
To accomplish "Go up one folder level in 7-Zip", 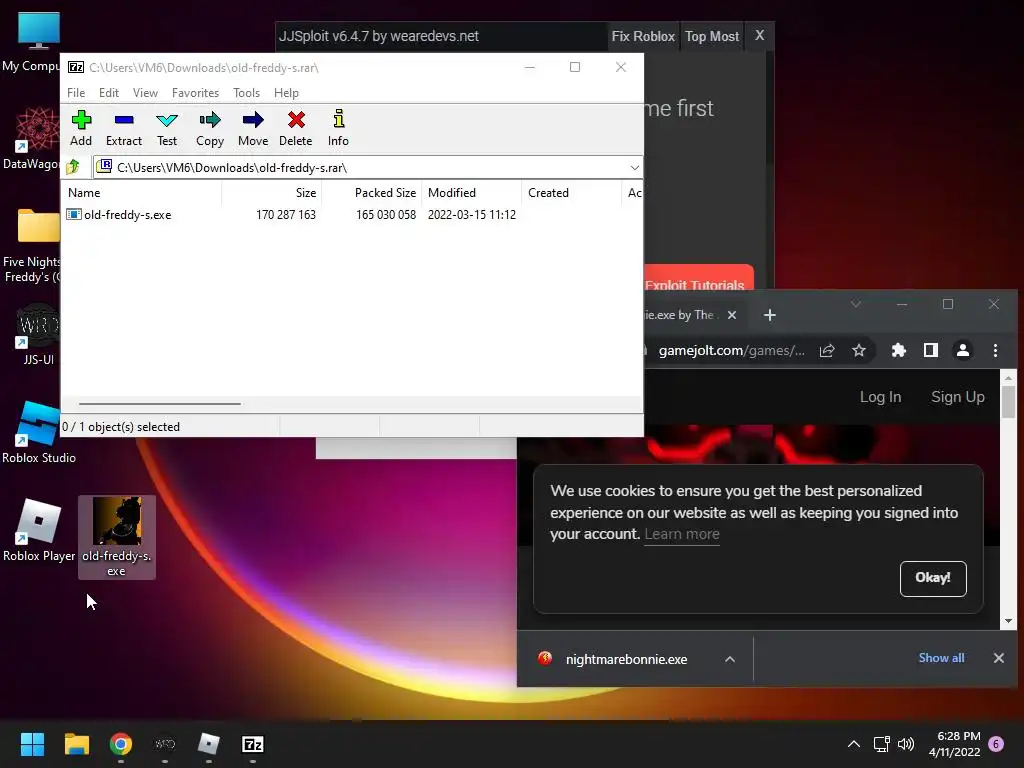I will click(73, 167).
